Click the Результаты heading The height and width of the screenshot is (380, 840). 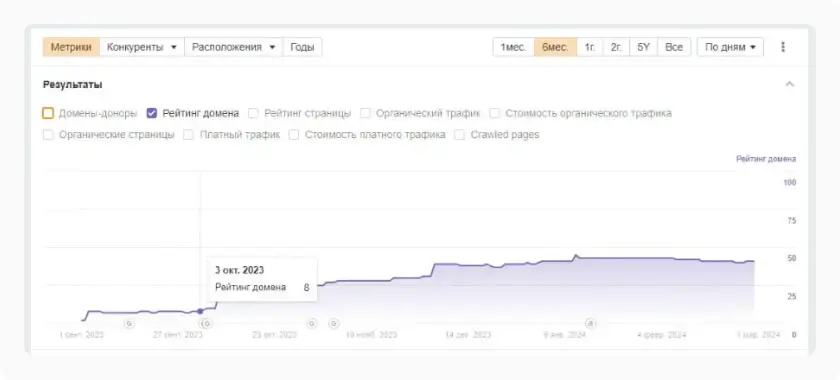[x=72, y=85]
